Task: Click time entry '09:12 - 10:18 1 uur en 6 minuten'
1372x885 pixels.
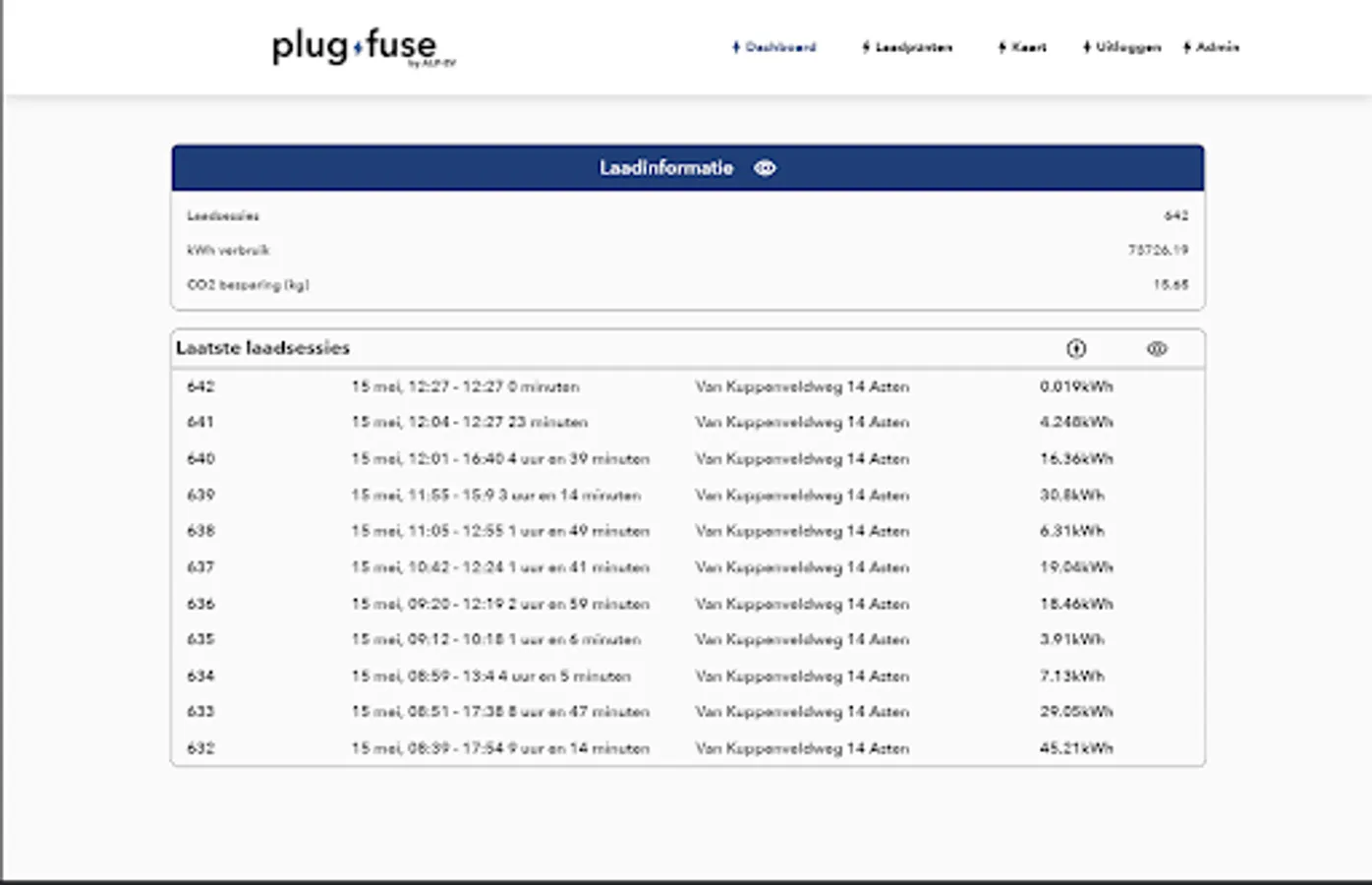Action: (496, 639)
